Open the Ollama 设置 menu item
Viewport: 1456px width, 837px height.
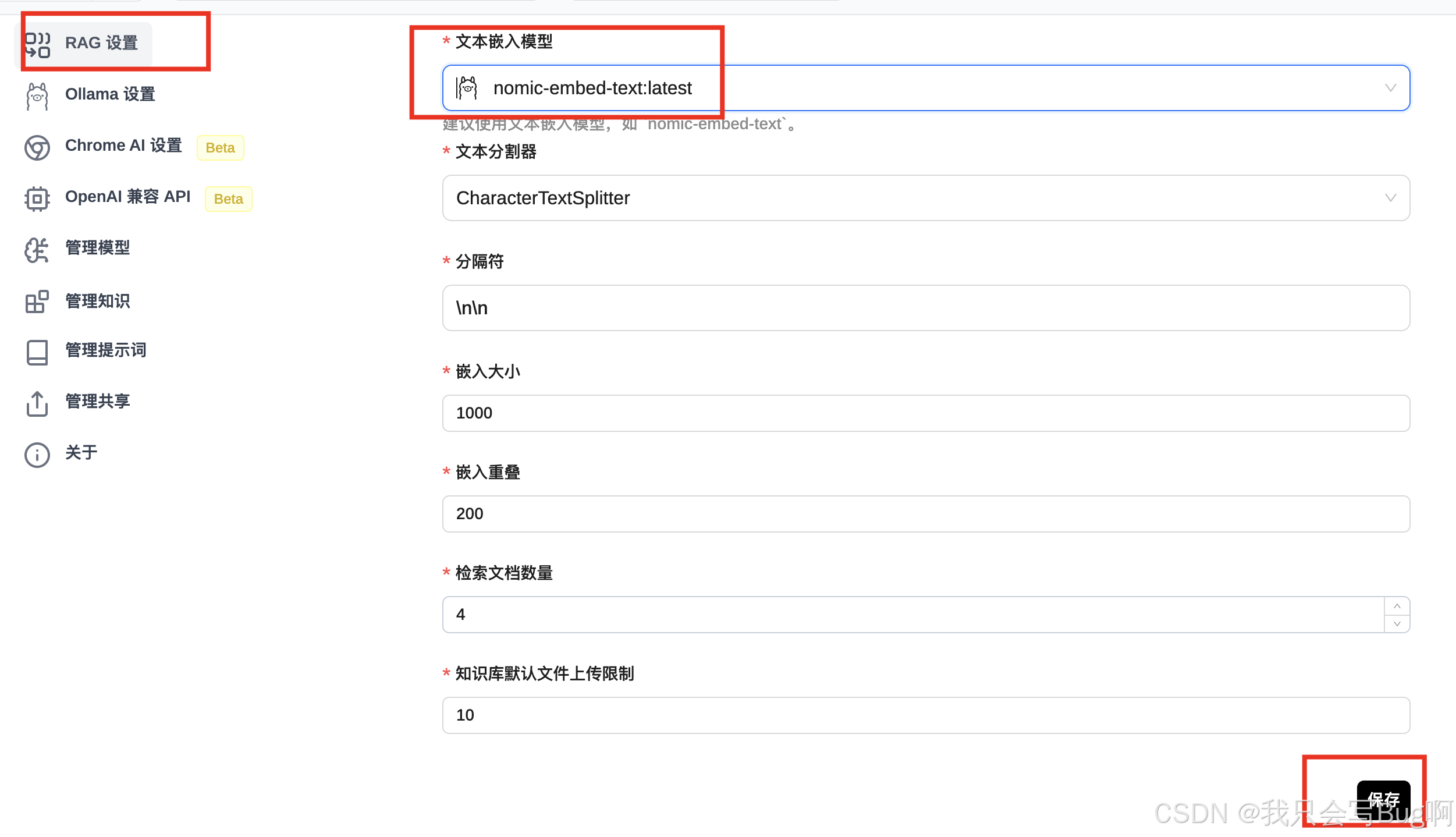pos(110,94)
